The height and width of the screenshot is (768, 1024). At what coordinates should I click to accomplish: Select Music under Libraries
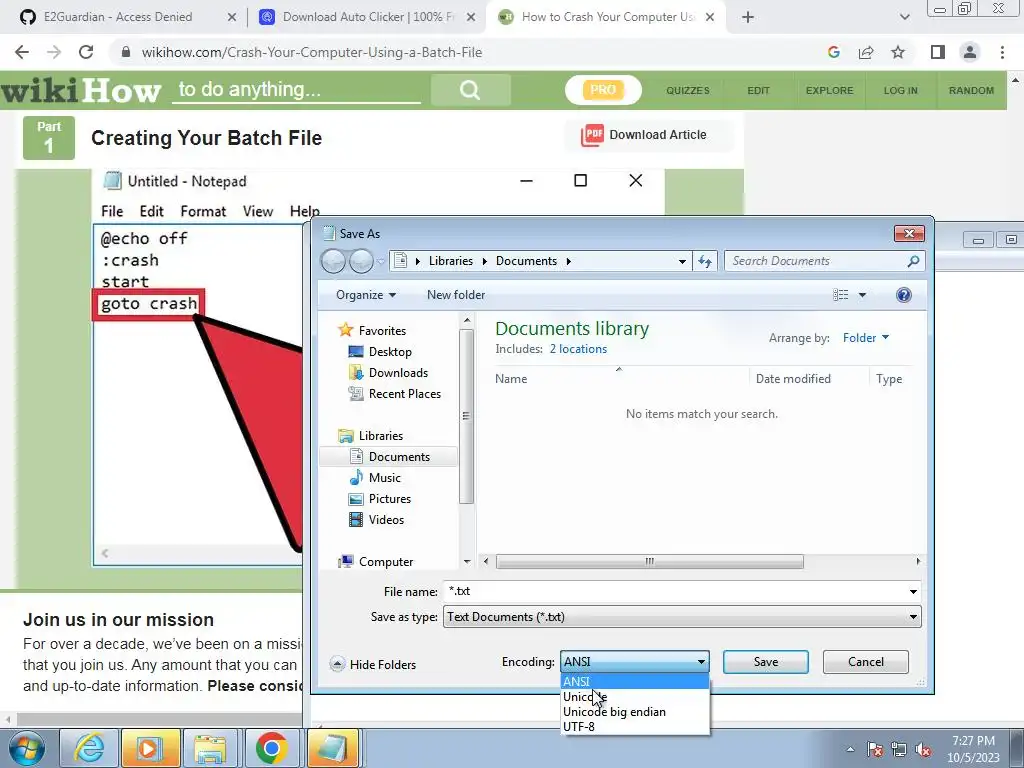point(385,478)
